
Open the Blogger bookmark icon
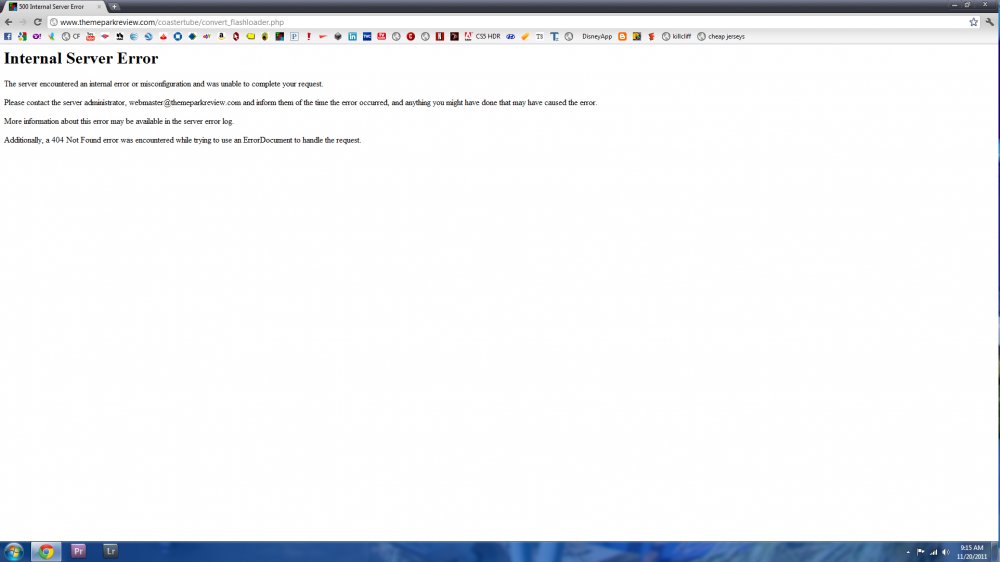(622, 37)
